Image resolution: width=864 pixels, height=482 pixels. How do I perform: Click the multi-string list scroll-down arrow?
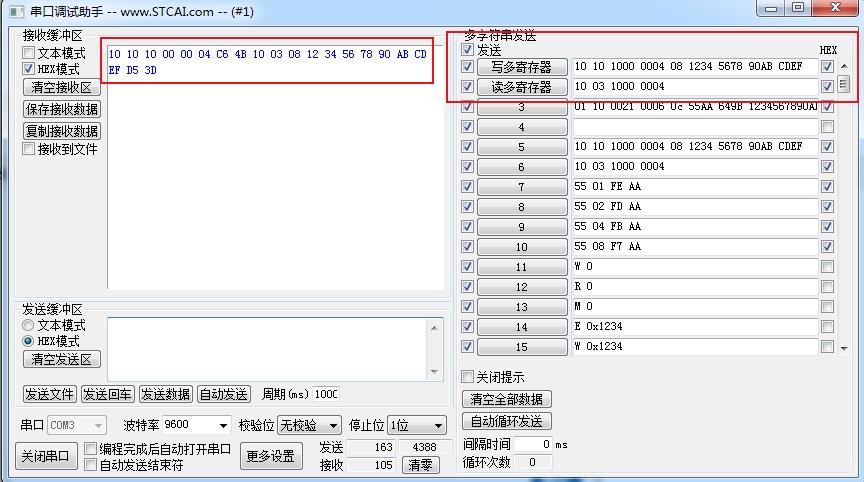[x=844, y=348]
